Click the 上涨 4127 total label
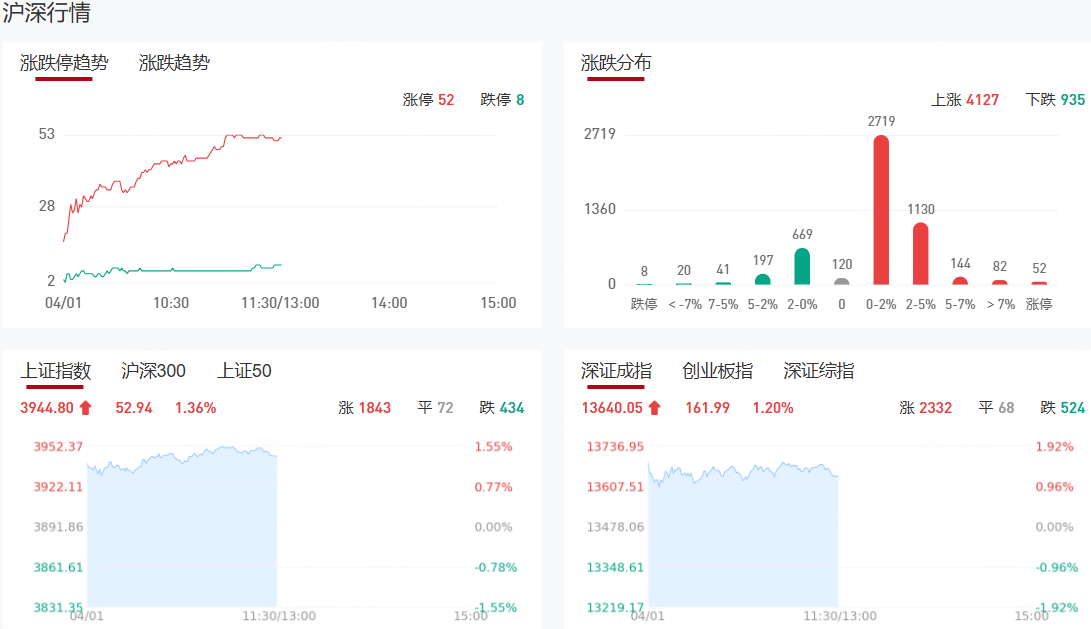The image size is (1091, 629). click(x=964, y=100)
